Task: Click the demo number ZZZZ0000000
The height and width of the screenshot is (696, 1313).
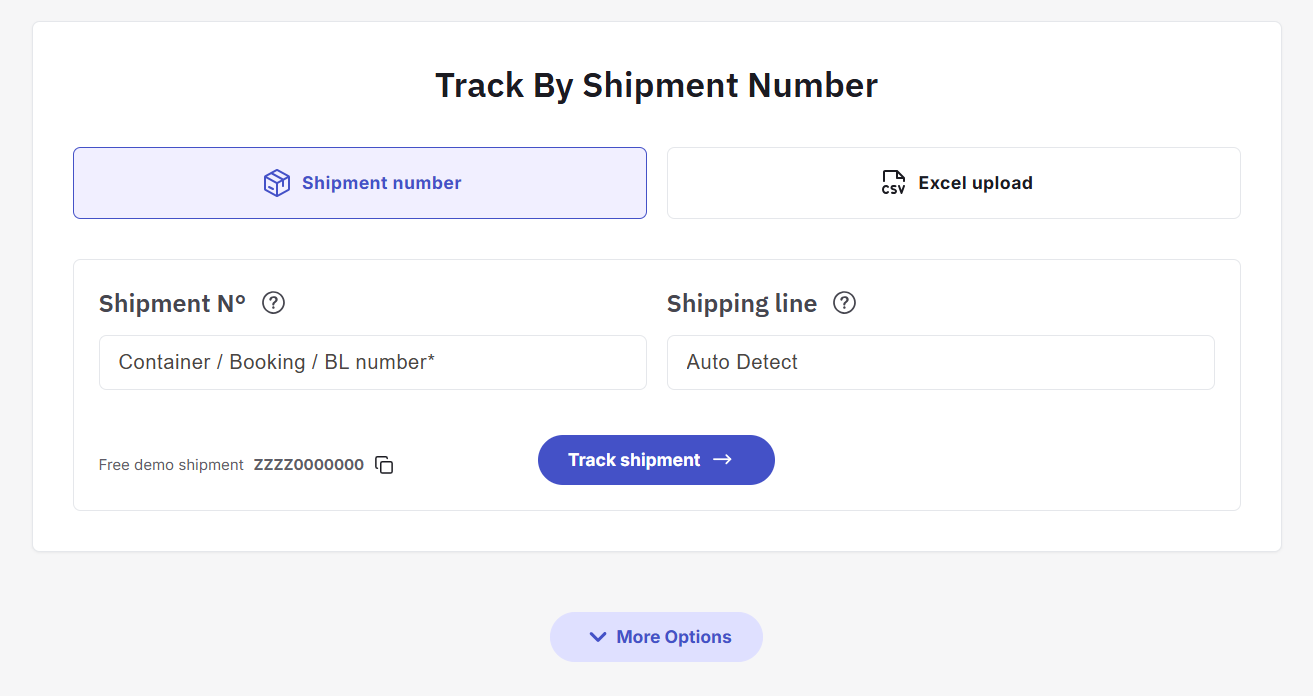Action: pyautogui.click(x=309, y=465)
